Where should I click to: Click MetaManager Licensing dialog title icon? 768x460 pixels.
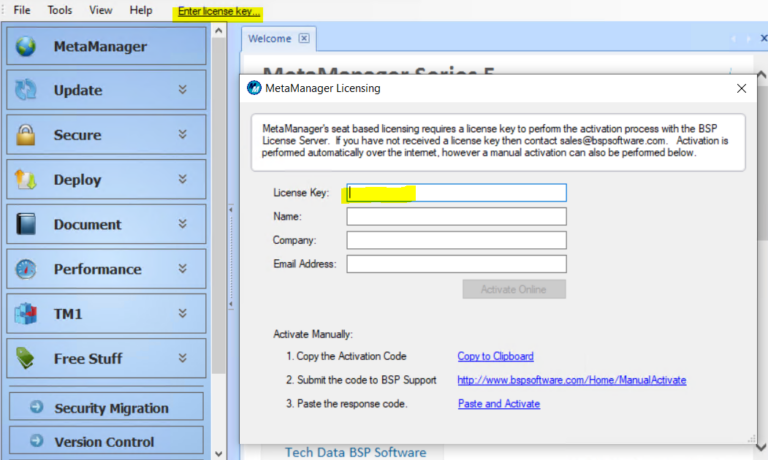[x=254, y=88]
